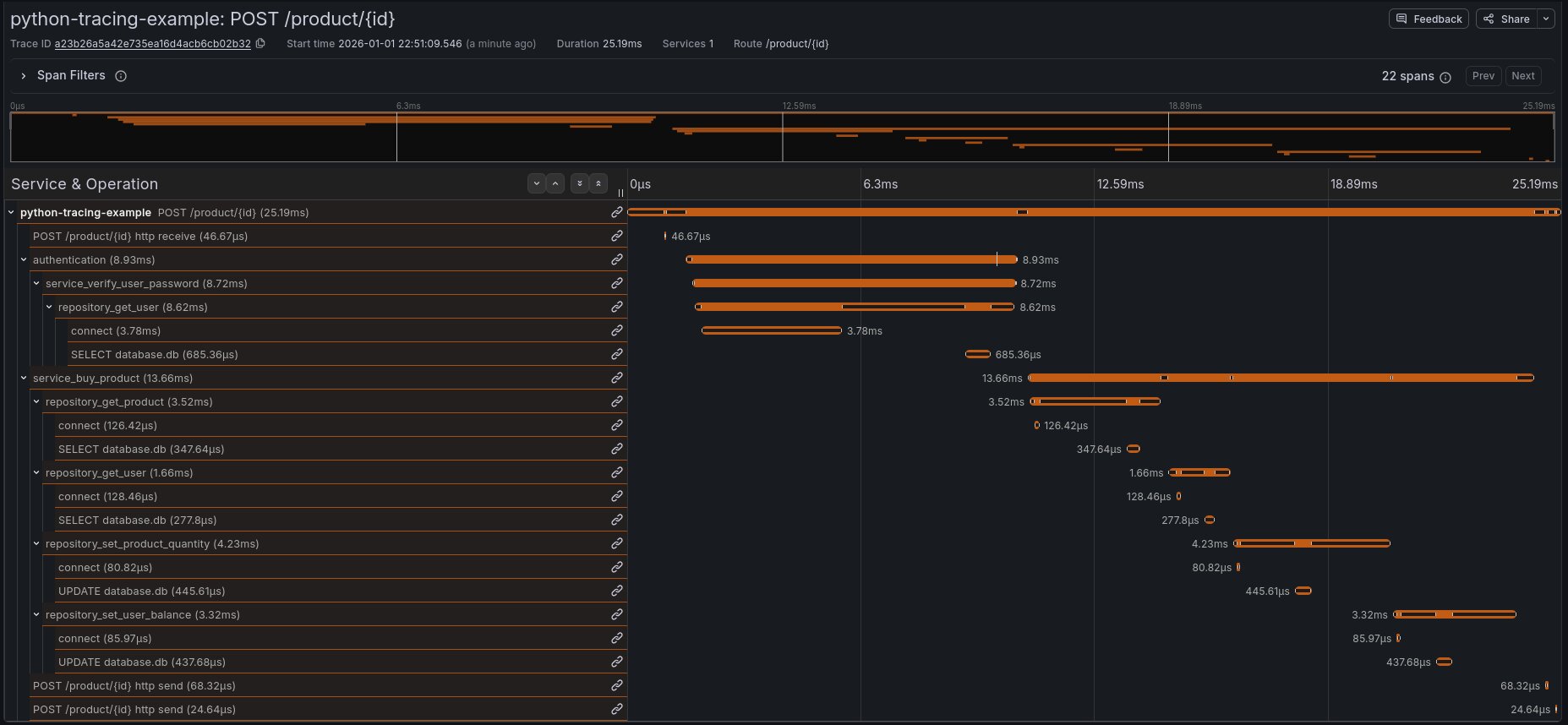Image resolution: width=1568 pixels, height=725 pixels.
Task: Click the collapse one level (-1) icon
Action: click(x=555, y=183)
